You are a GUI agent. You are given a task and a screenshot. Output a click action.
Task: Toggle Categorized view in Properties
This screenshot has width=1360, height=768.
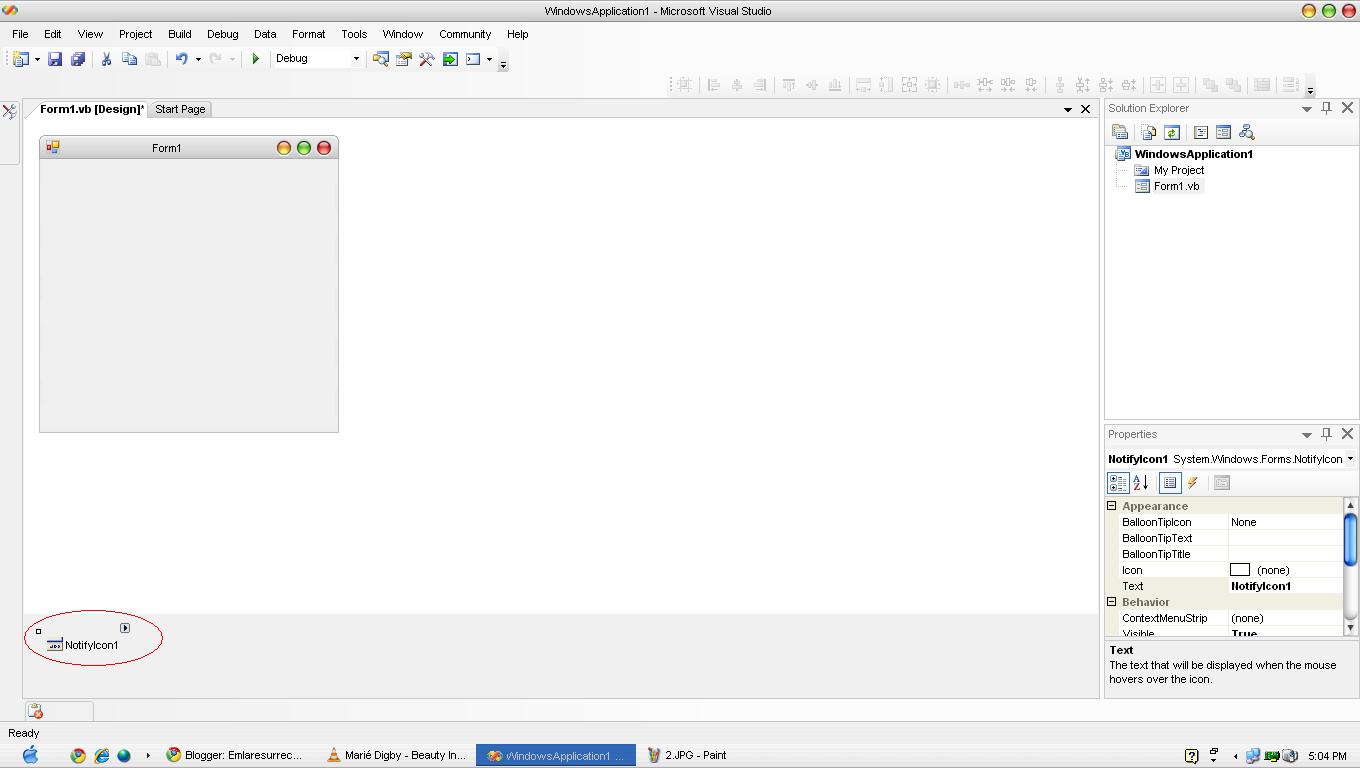pos(1118,483)
